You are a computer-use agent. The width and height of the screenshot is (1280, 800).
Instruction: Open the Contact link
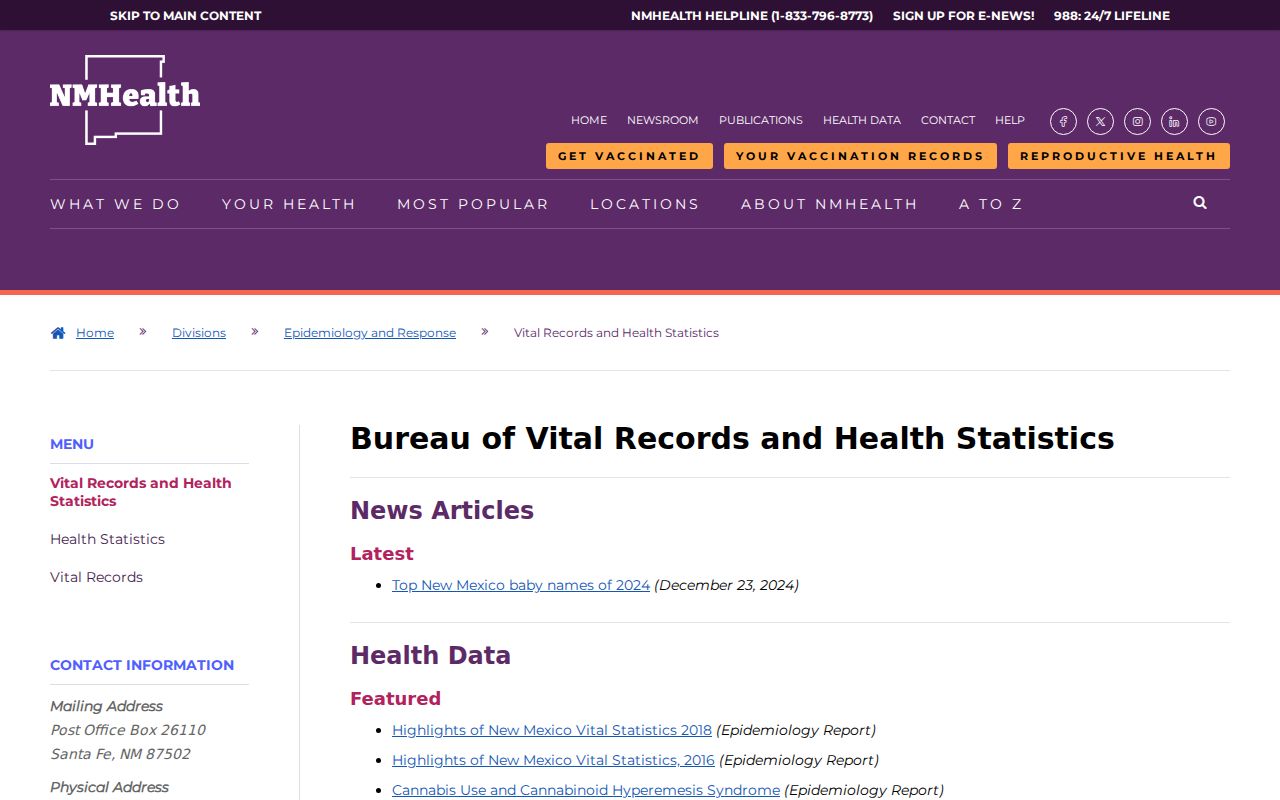pyautogui.click(x=948, y=120)
